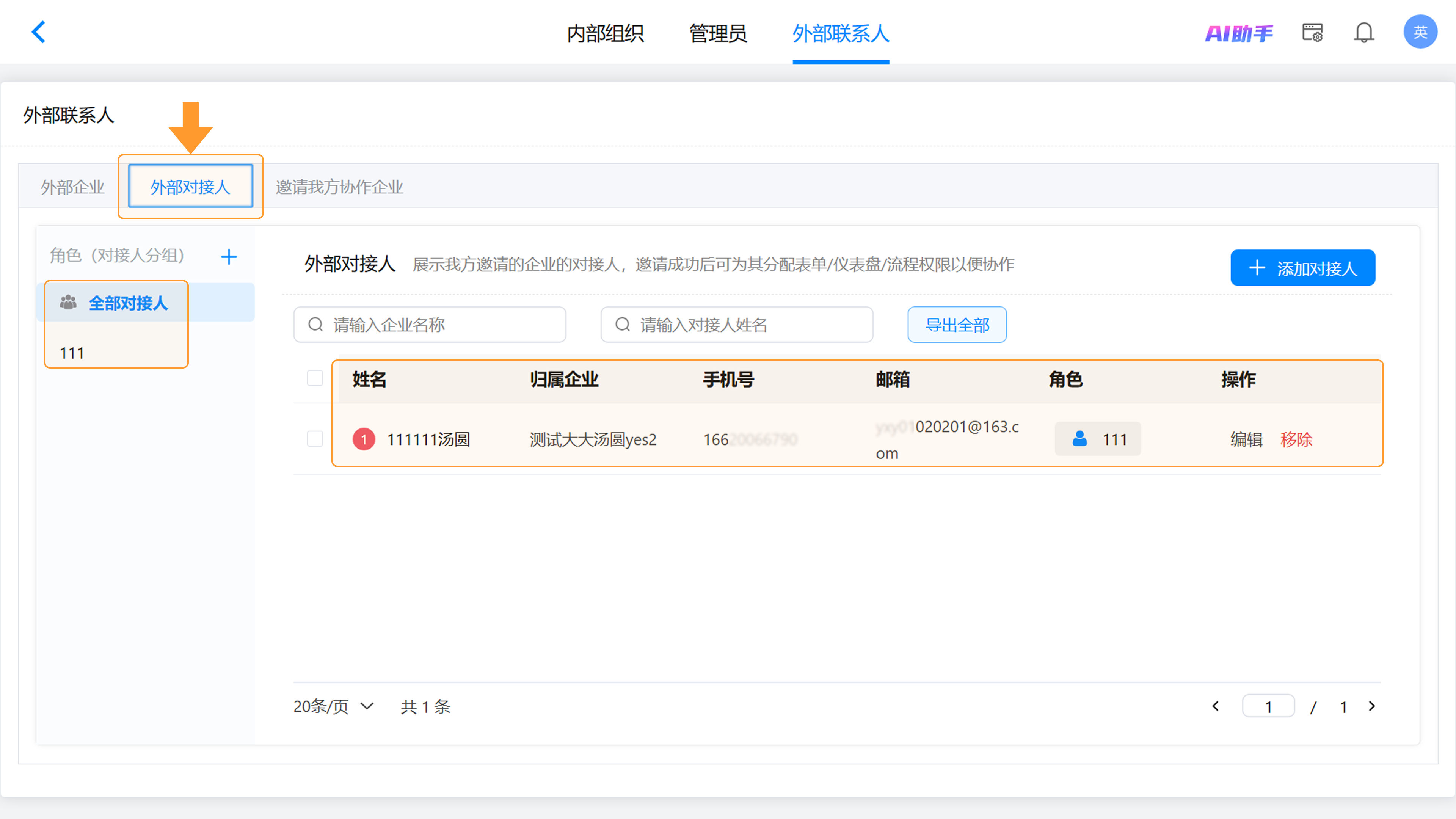Click the 添加对接人 button
The height and width of the screenshot is (819, 1456).
tap(1303, 267)
